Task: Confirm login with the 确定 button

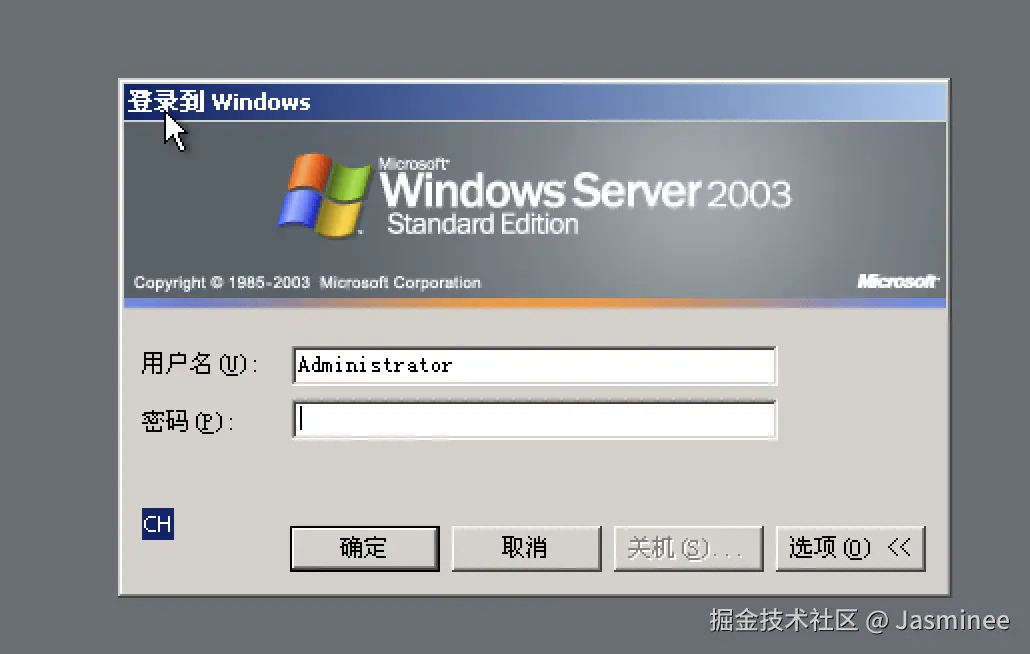Action: (365, 548)
